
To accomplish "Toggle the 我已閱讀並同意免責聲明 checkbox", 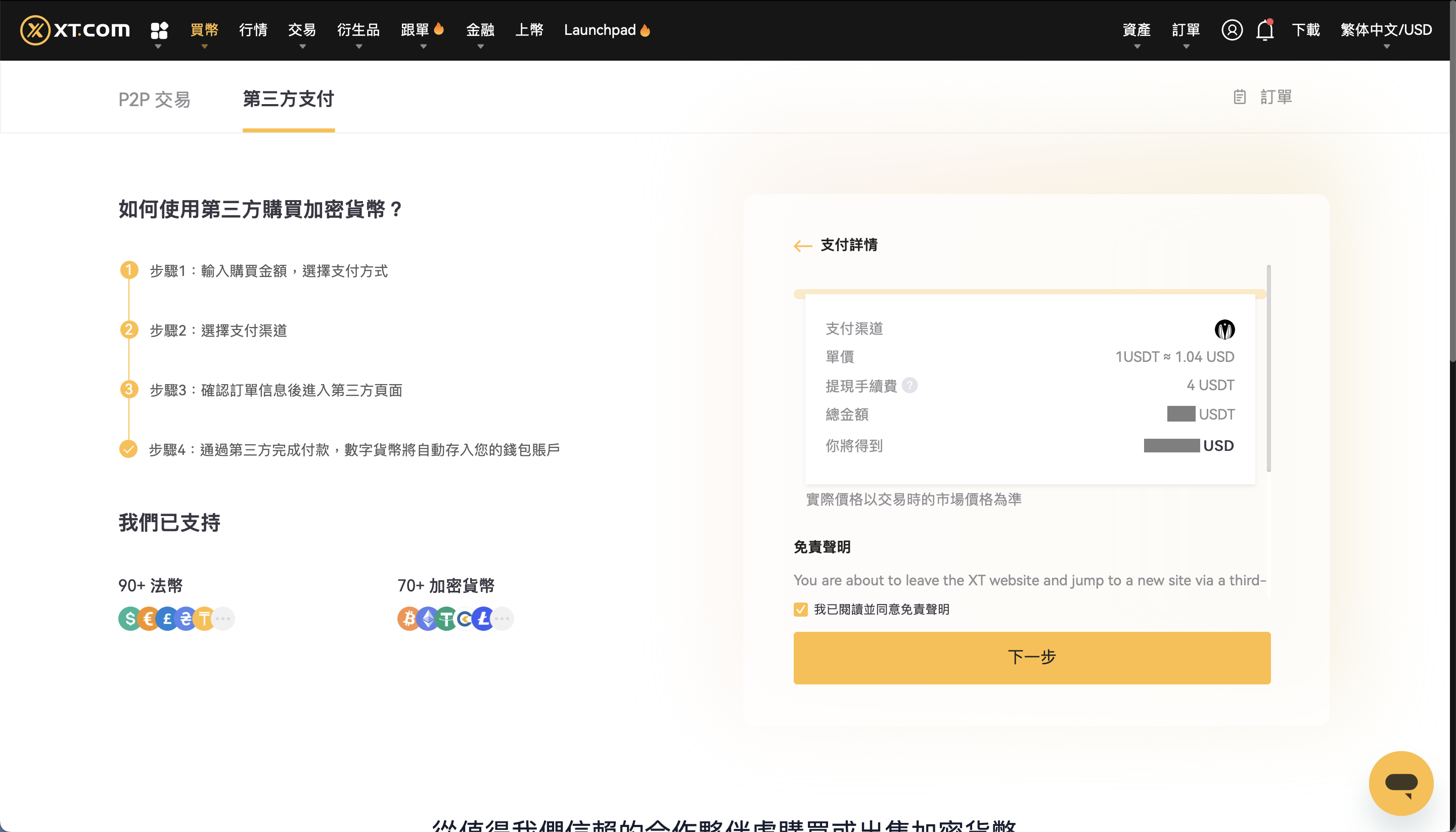I will point(801,609).
